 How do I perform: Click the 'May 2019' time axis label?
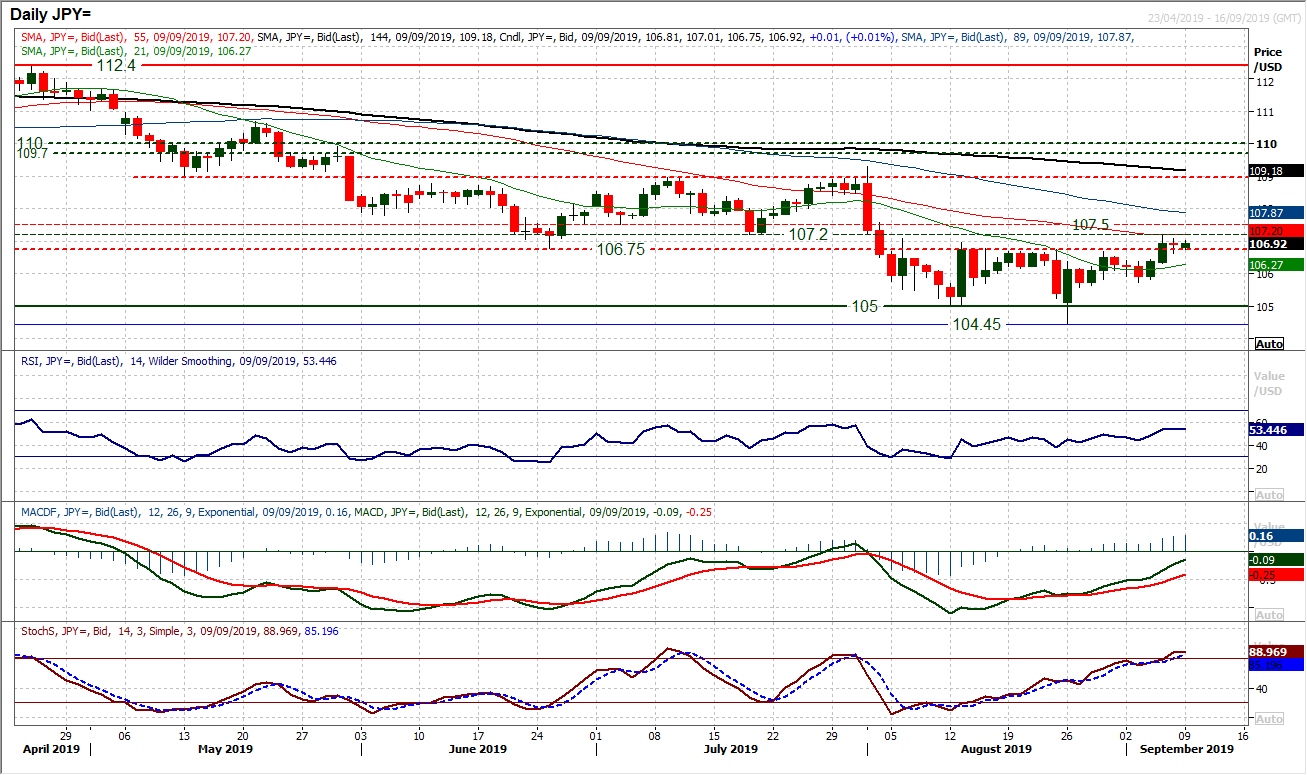225,748
